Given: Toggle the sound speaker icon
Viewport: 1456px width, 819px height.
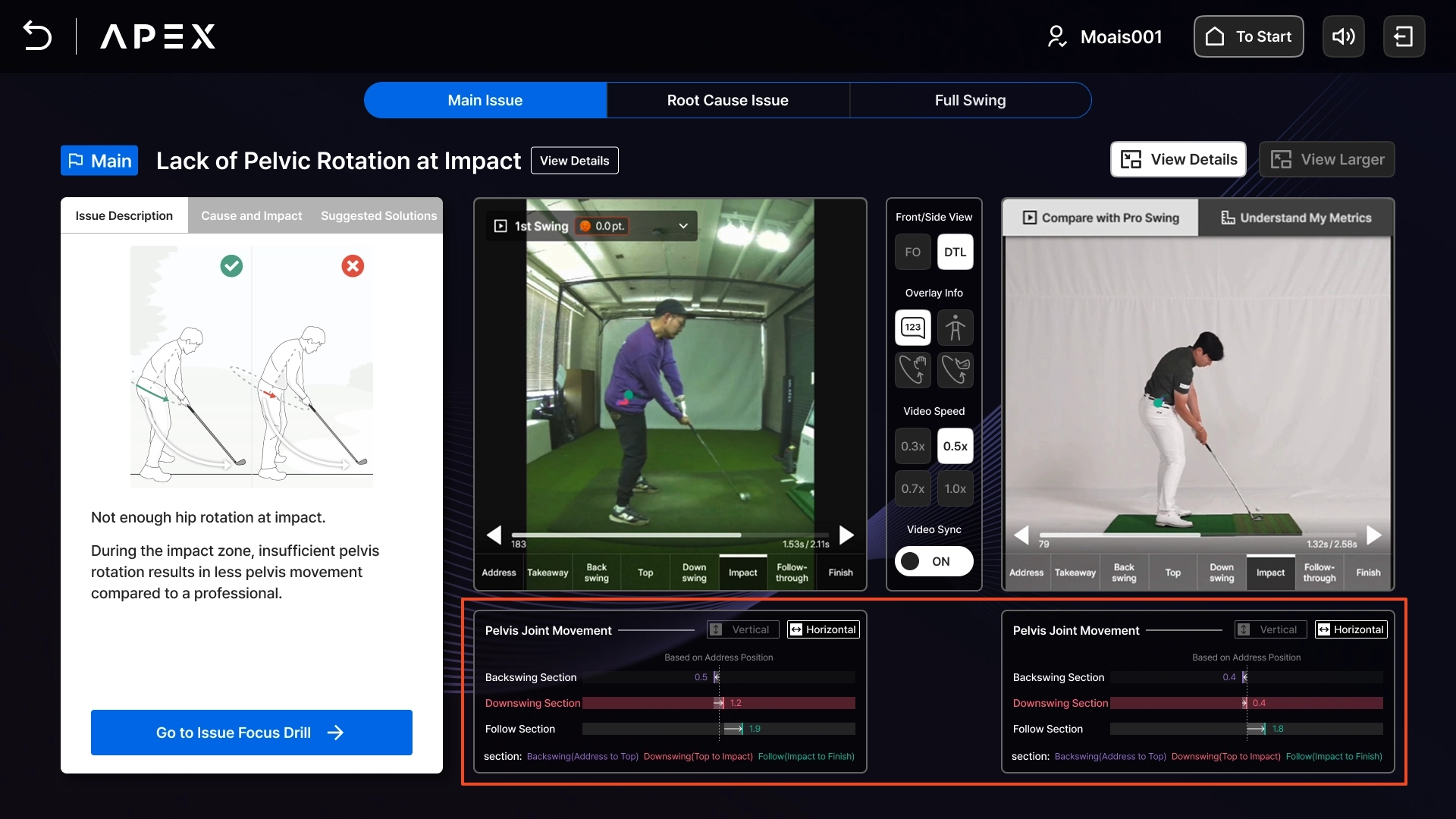Looking at the screenshot, I should (1343, 36).
